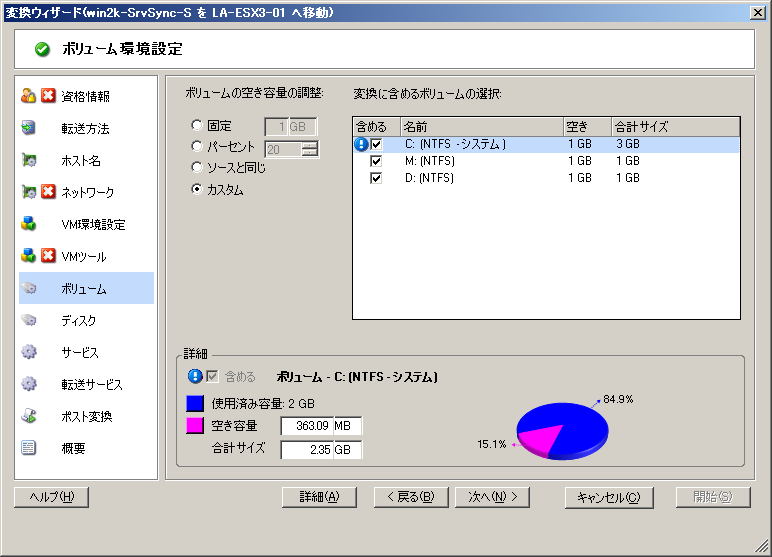Open the VMツール page
This screenshot has height=557, width=772.
coord(84,256)
